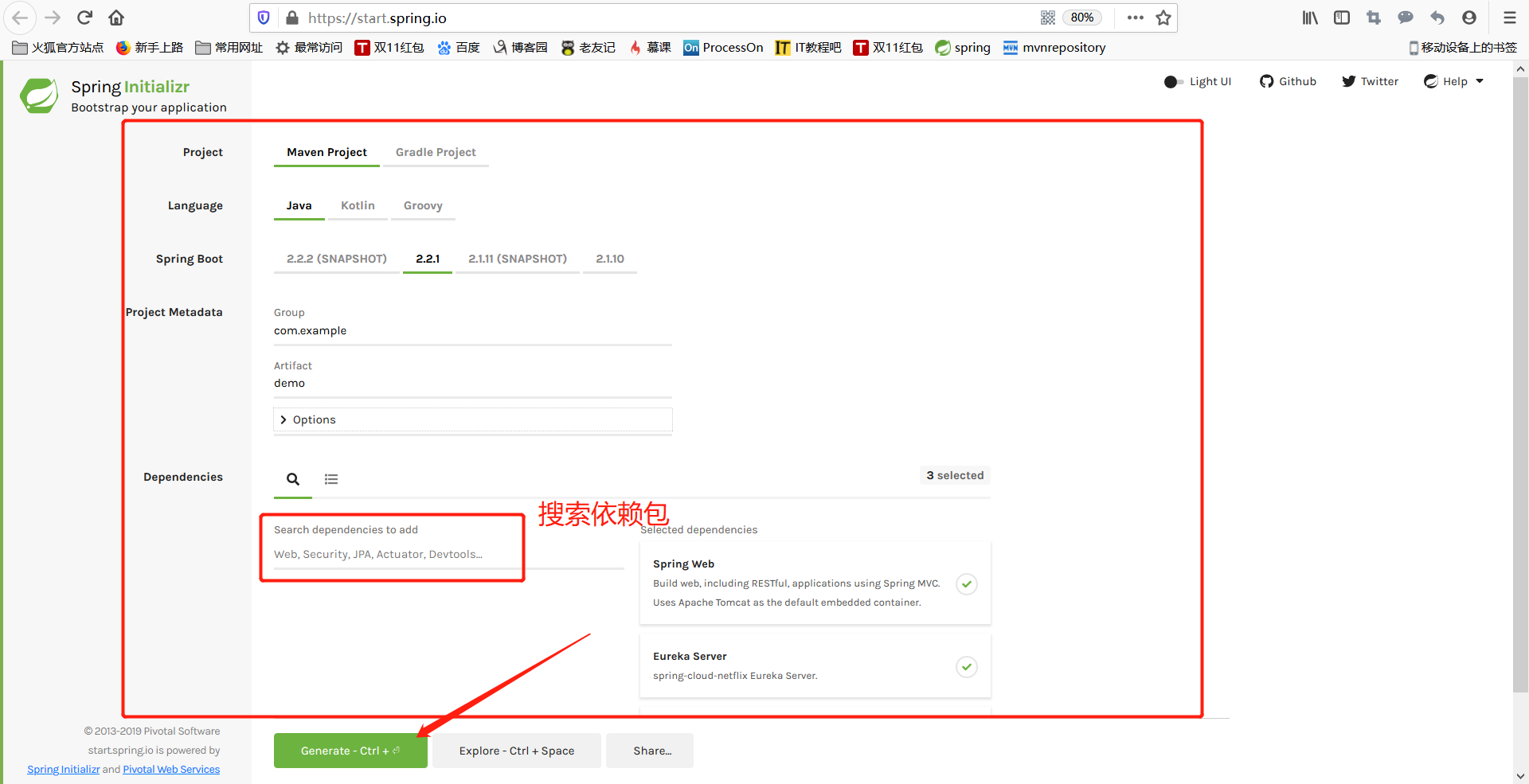Open the 博客园 bookmark
Image resolution: width=1529 pixels, height=784 pixels.
520,48
